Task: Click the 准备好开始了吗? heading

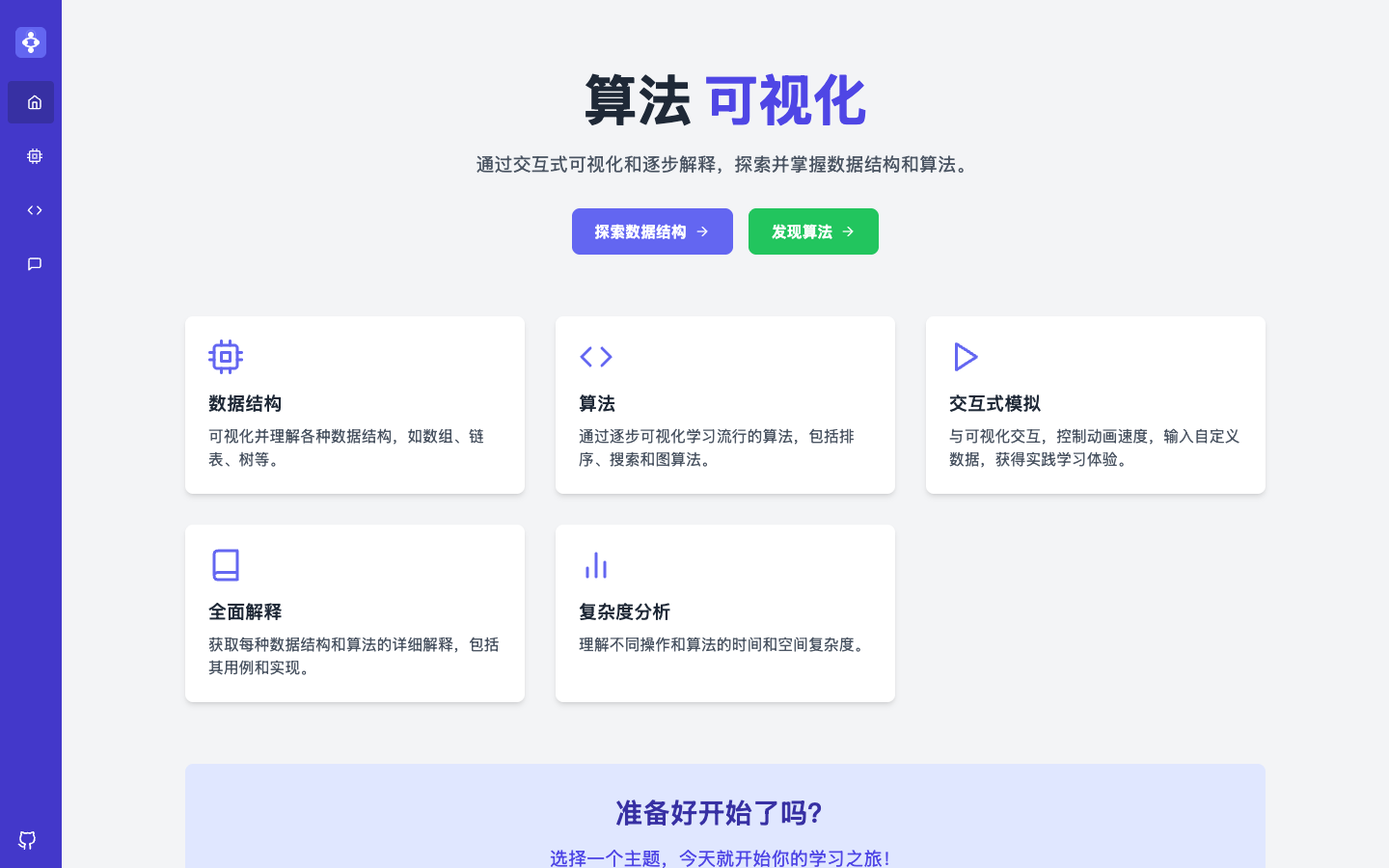Action: tap(720, 813)
